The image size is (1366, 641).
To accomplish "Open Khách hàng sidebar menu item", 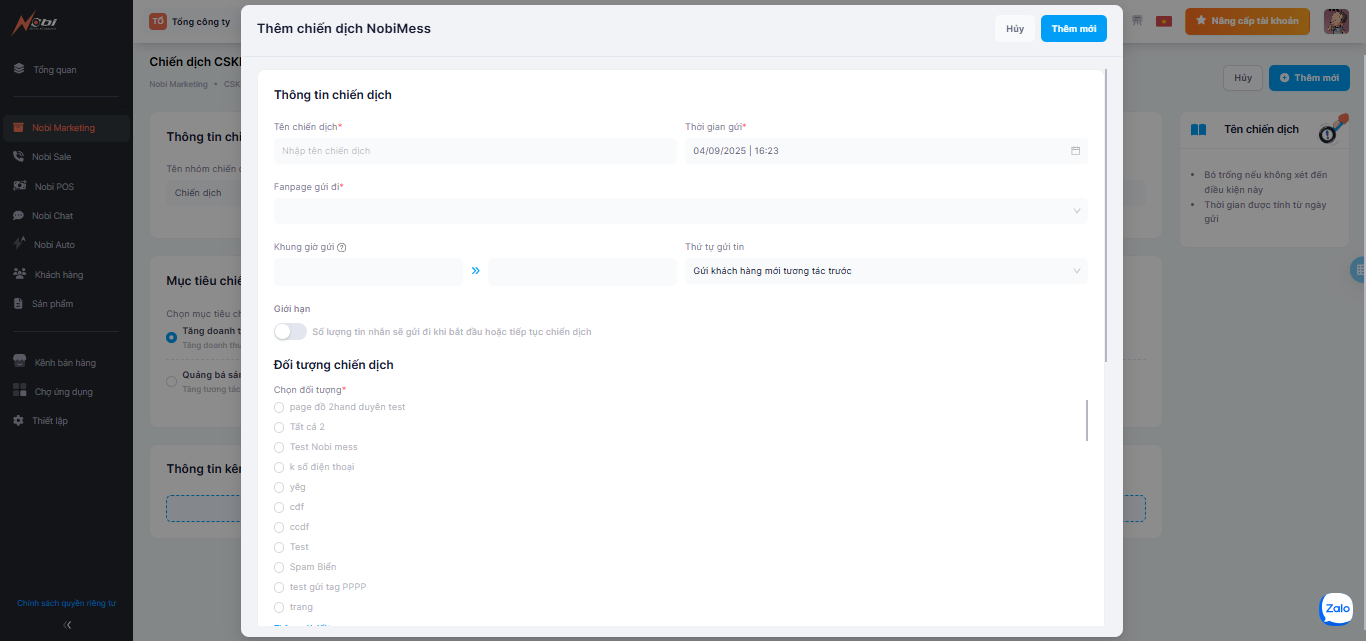I will pyautogui.click(x=58, y=274).
